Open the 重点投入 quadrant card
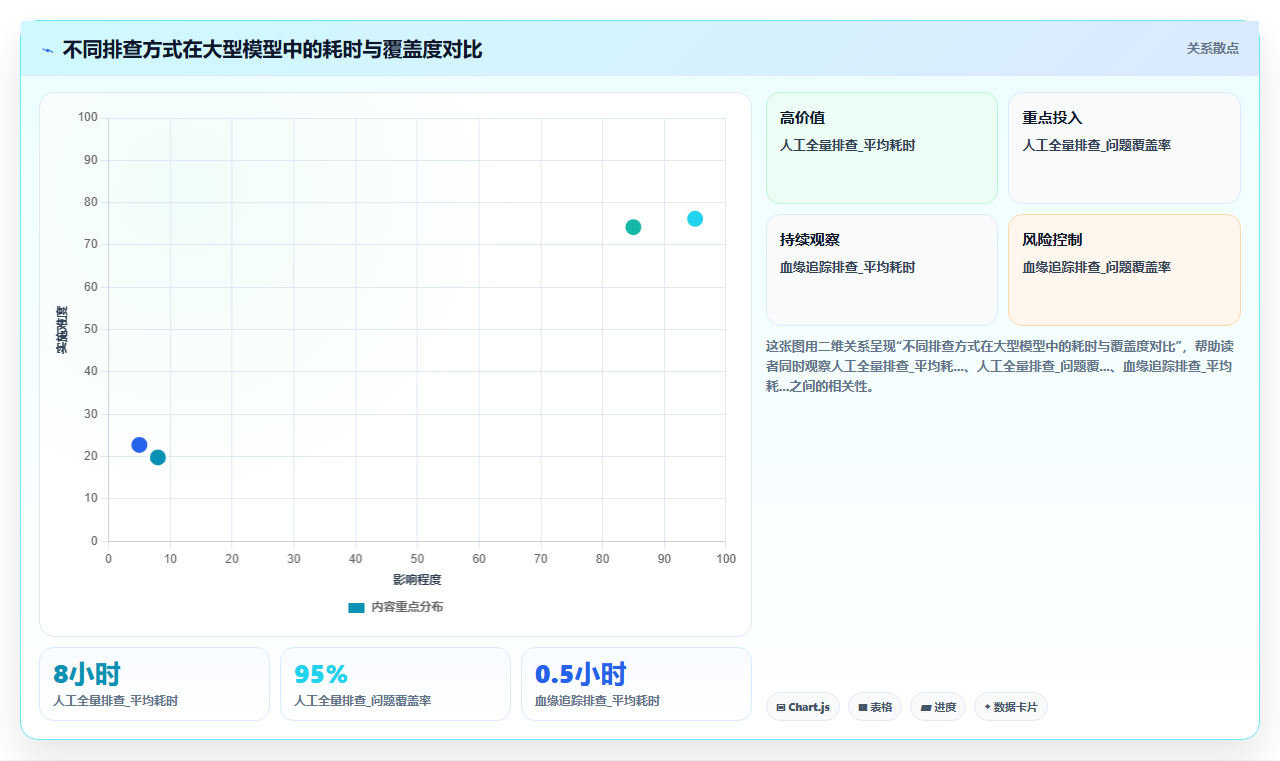1280x761 pixels. (x=1124, y=148)
